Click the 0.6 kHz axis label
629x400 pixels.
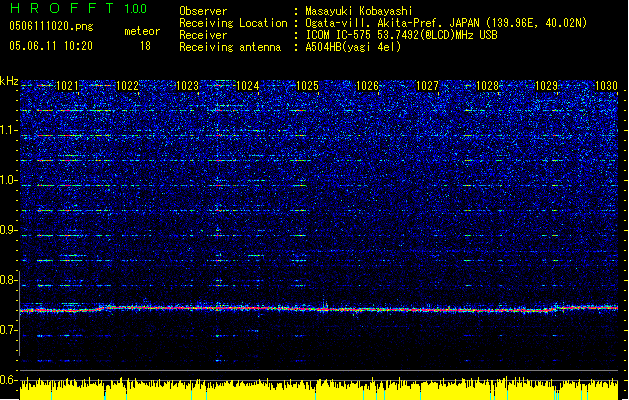tap(8, 380)
